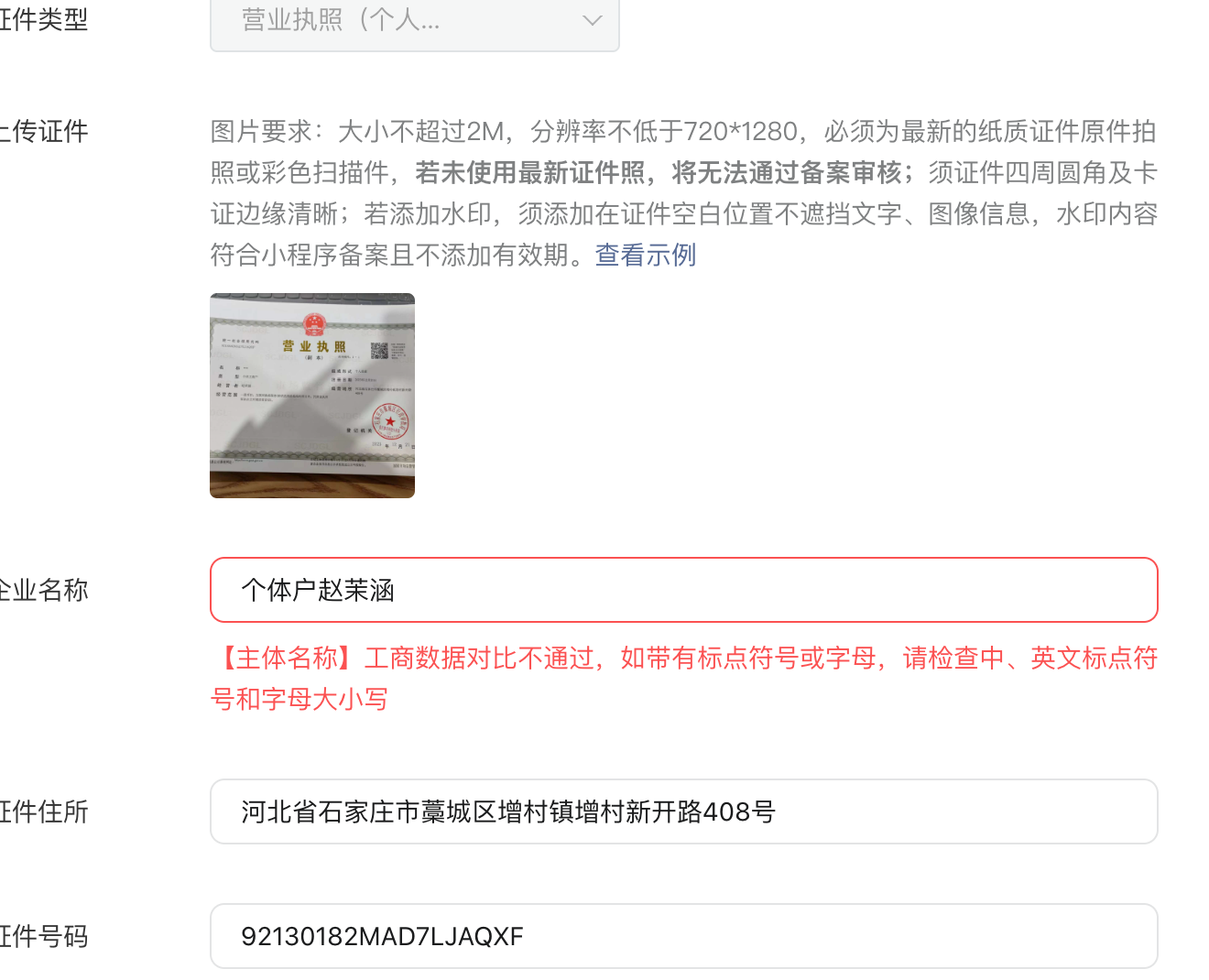Click the wooden table edge in license photo
The image size is (1209, 980).
(312, 485)
